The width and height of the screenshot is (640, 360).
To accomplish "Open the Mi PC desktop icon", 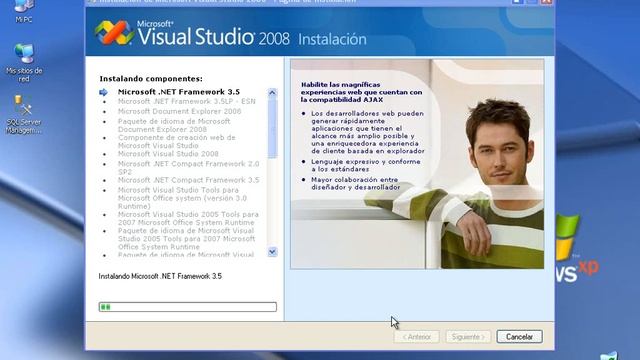I will [24, 10].
